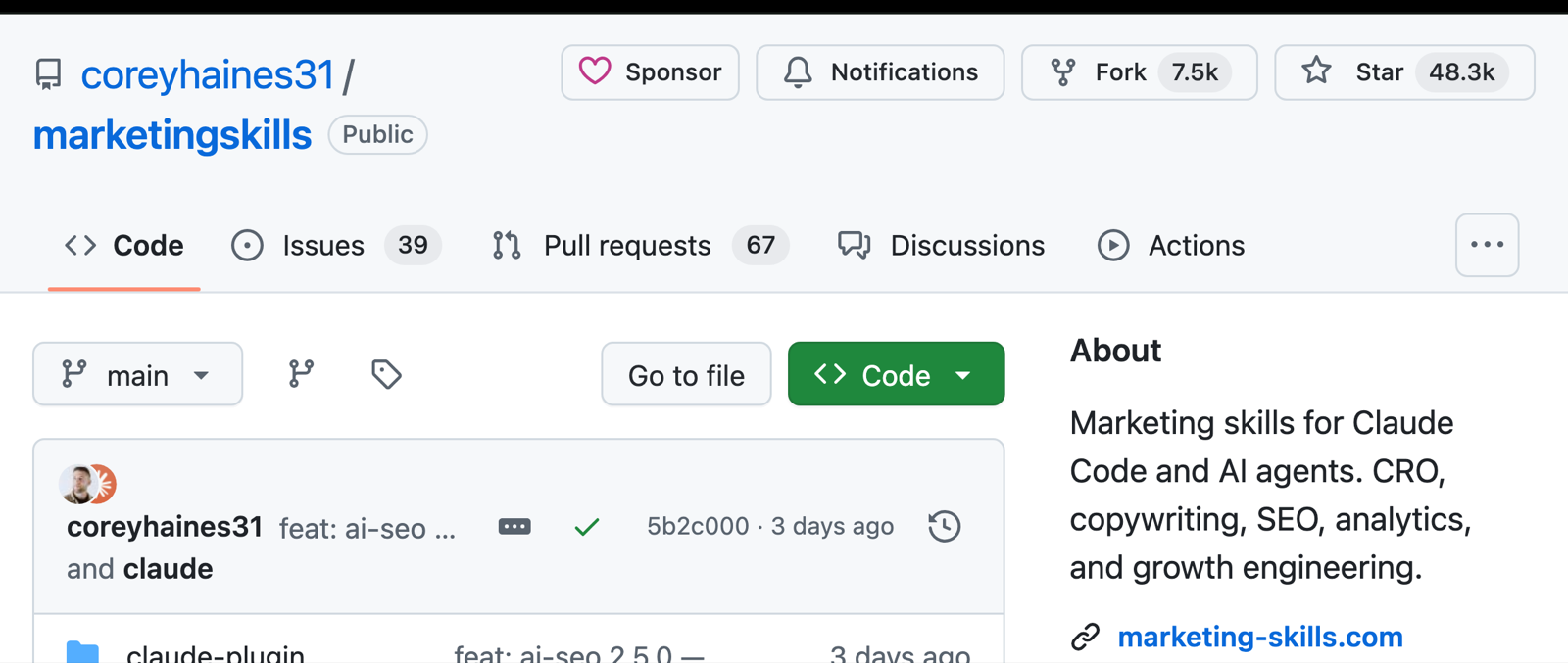Switch to the Code tab
Viewport: 1568px width, 663px height.
[124, 245]
